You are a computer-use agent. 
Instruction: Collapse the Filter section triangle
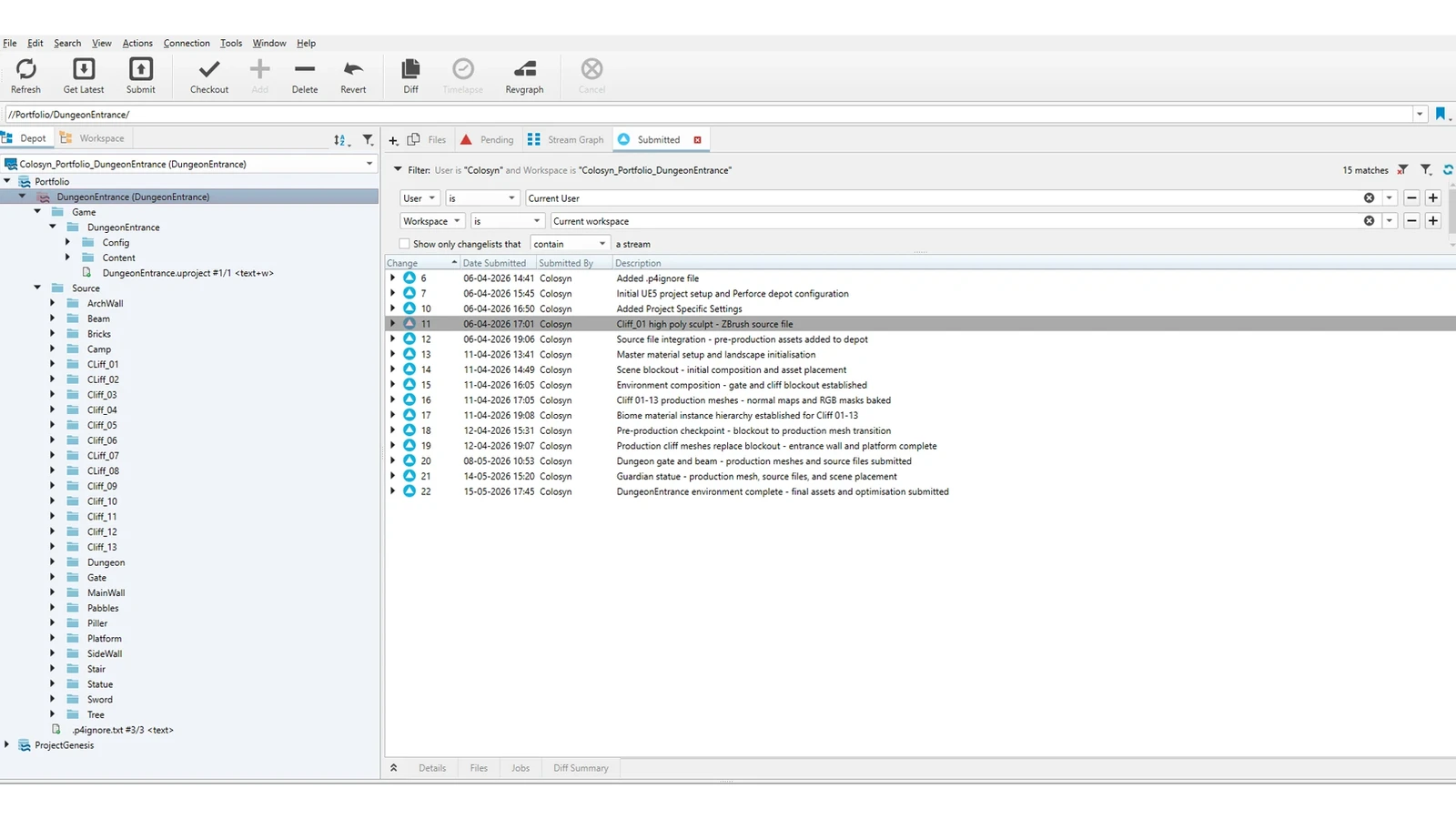tap(398, 170)
